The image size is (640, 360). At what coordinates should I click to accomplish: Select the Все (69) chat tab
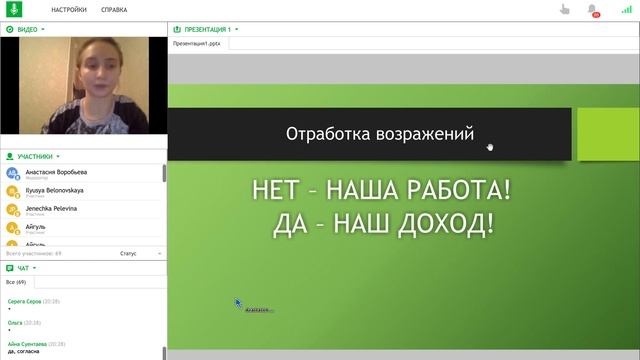point(16,282)
